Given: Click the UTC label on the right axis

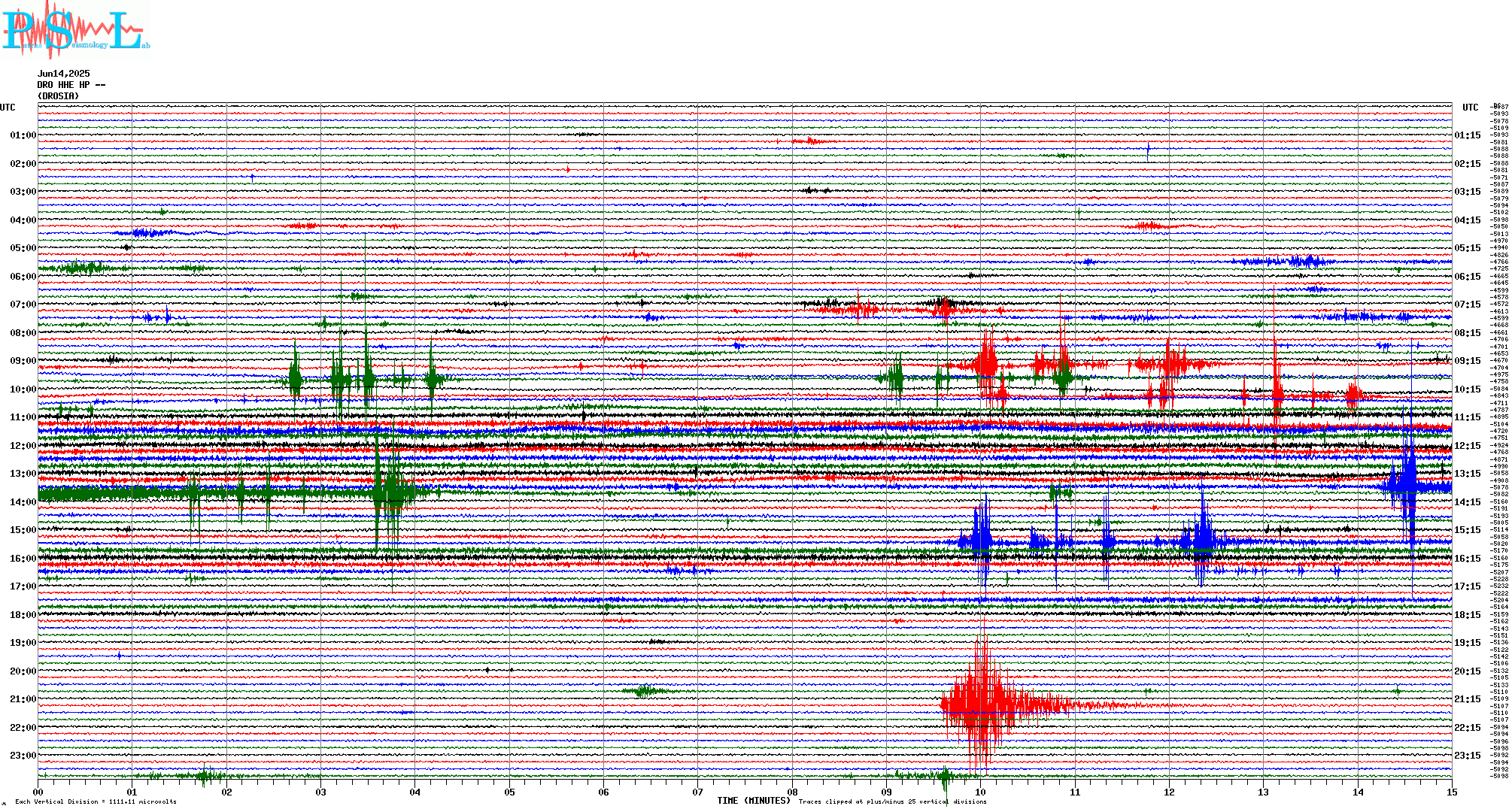Looking at the screenshot, I should click(x=1470, y=108).
